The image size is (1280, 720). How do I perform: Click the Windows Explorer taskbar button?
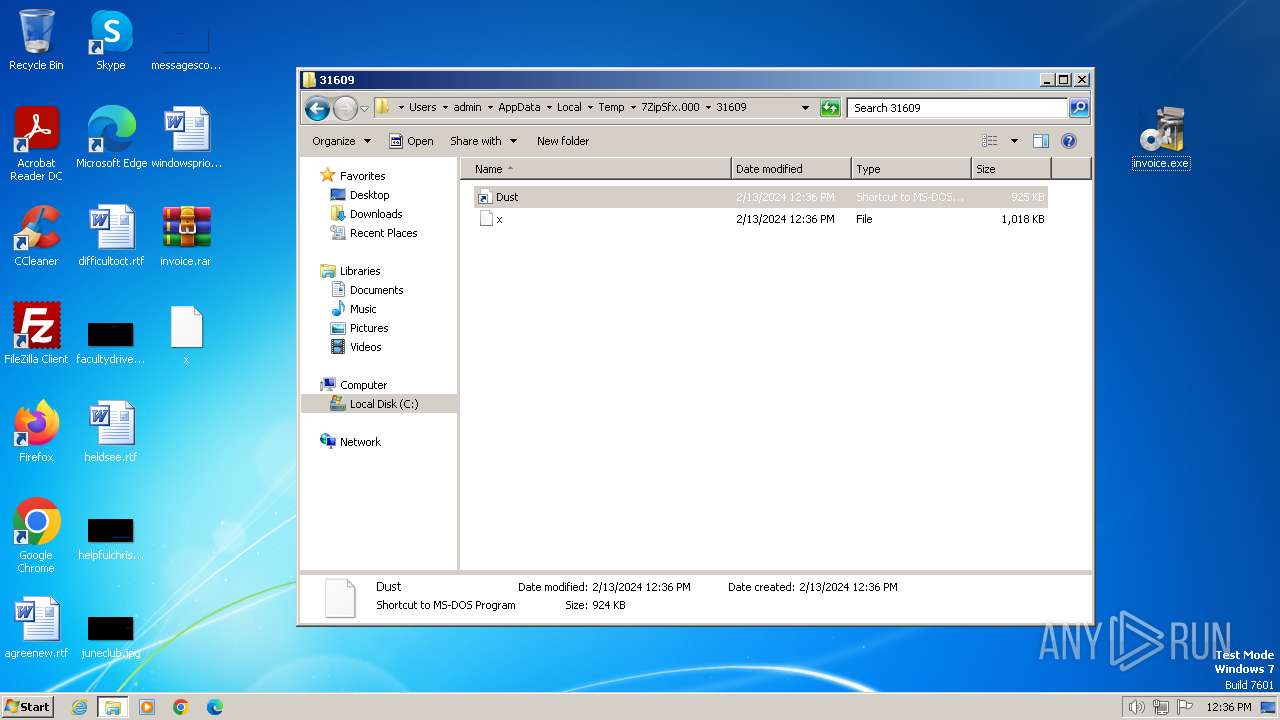(x=112, y=707)
